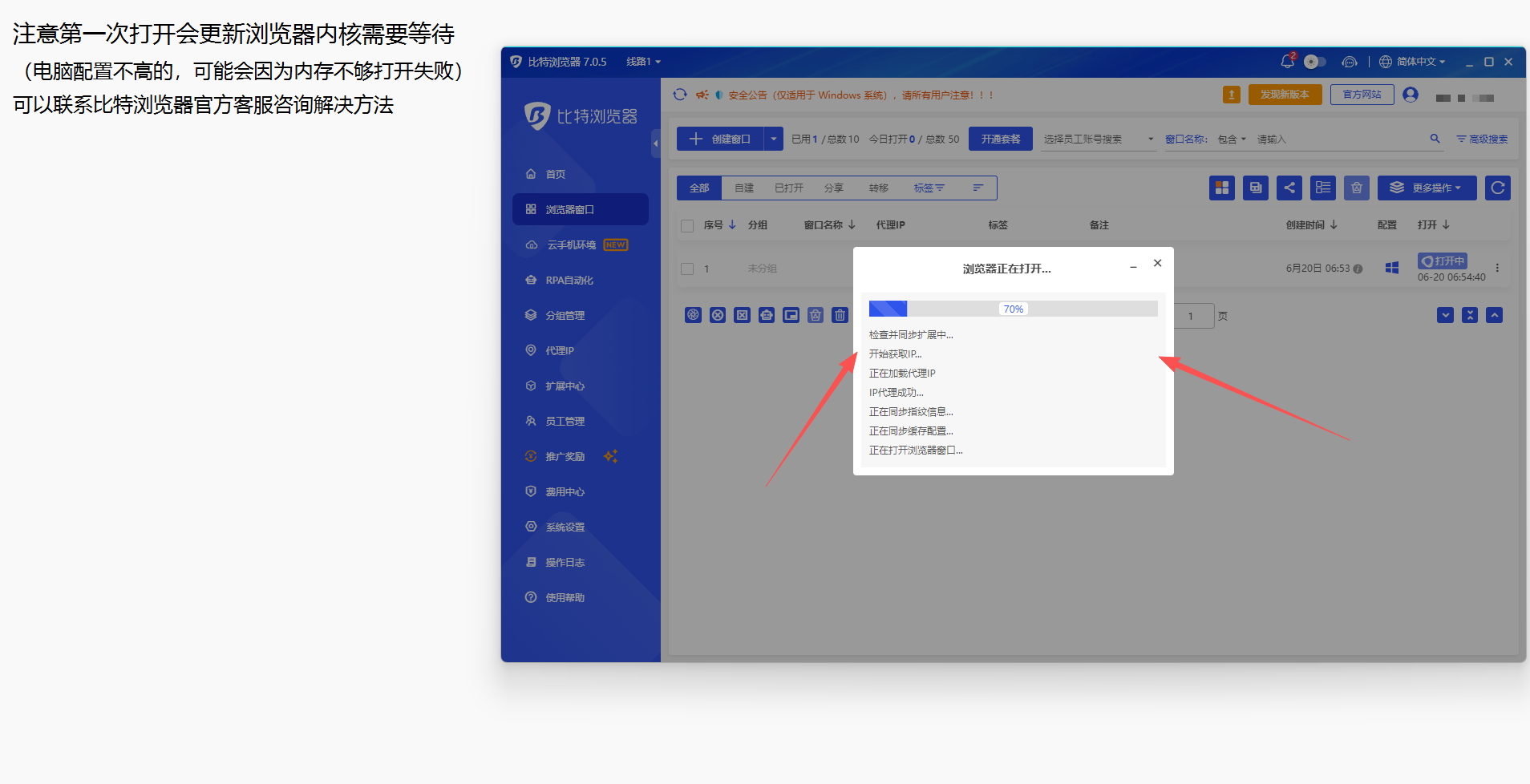Select the 转移 tab
The width and height of the screenshot is (1530, 784).
pos(879,188)
